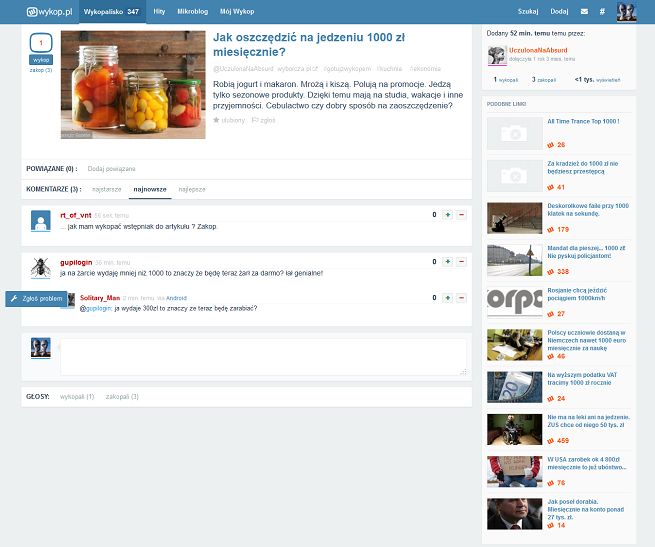Open Deskorolkowe faile przy 1000 klatek

tap(588, 210)
